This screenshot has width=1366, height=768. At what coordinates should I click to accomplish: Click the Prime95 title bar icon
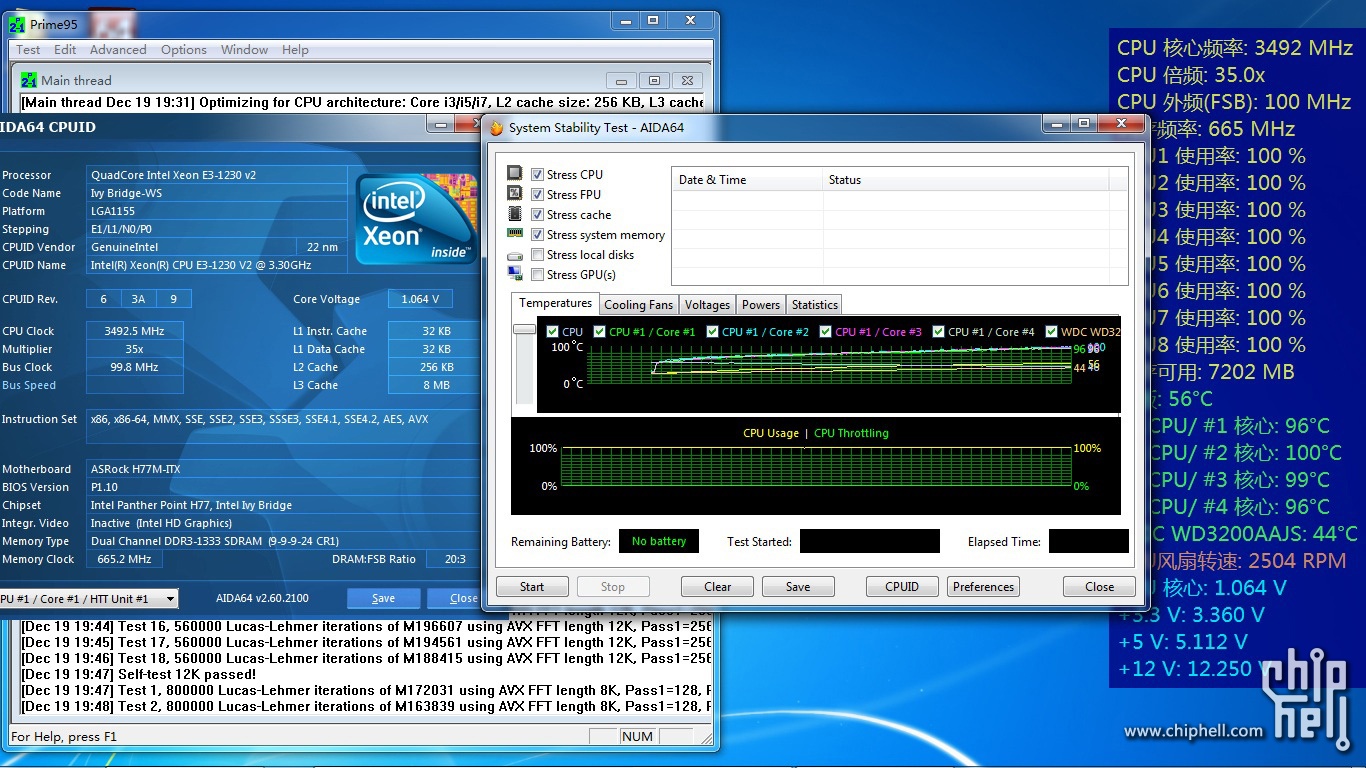[x=18, y=25]
